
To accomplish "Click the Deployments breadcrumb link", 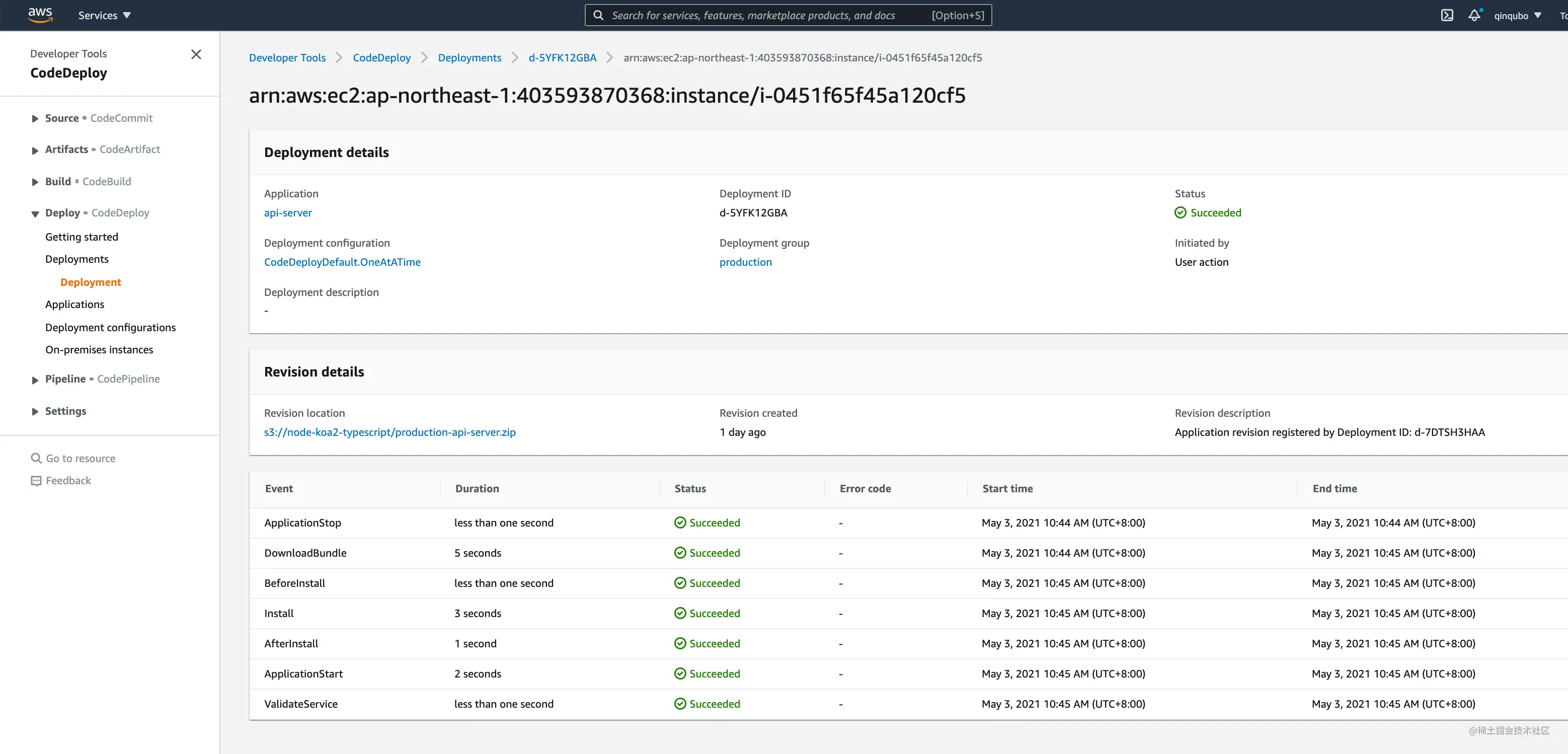I will (x=469, y=57).
